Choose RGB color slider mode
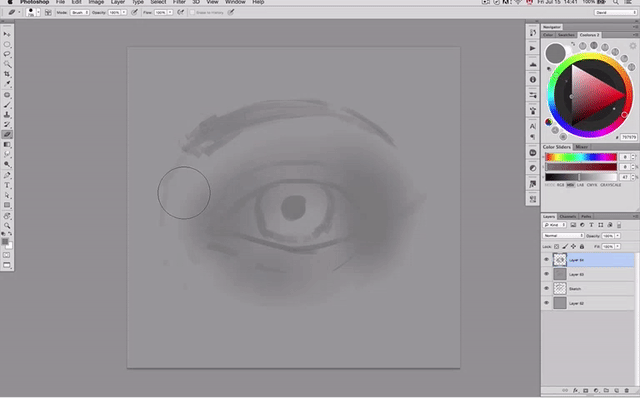The image size is (640, 398). tap(560, 185)
